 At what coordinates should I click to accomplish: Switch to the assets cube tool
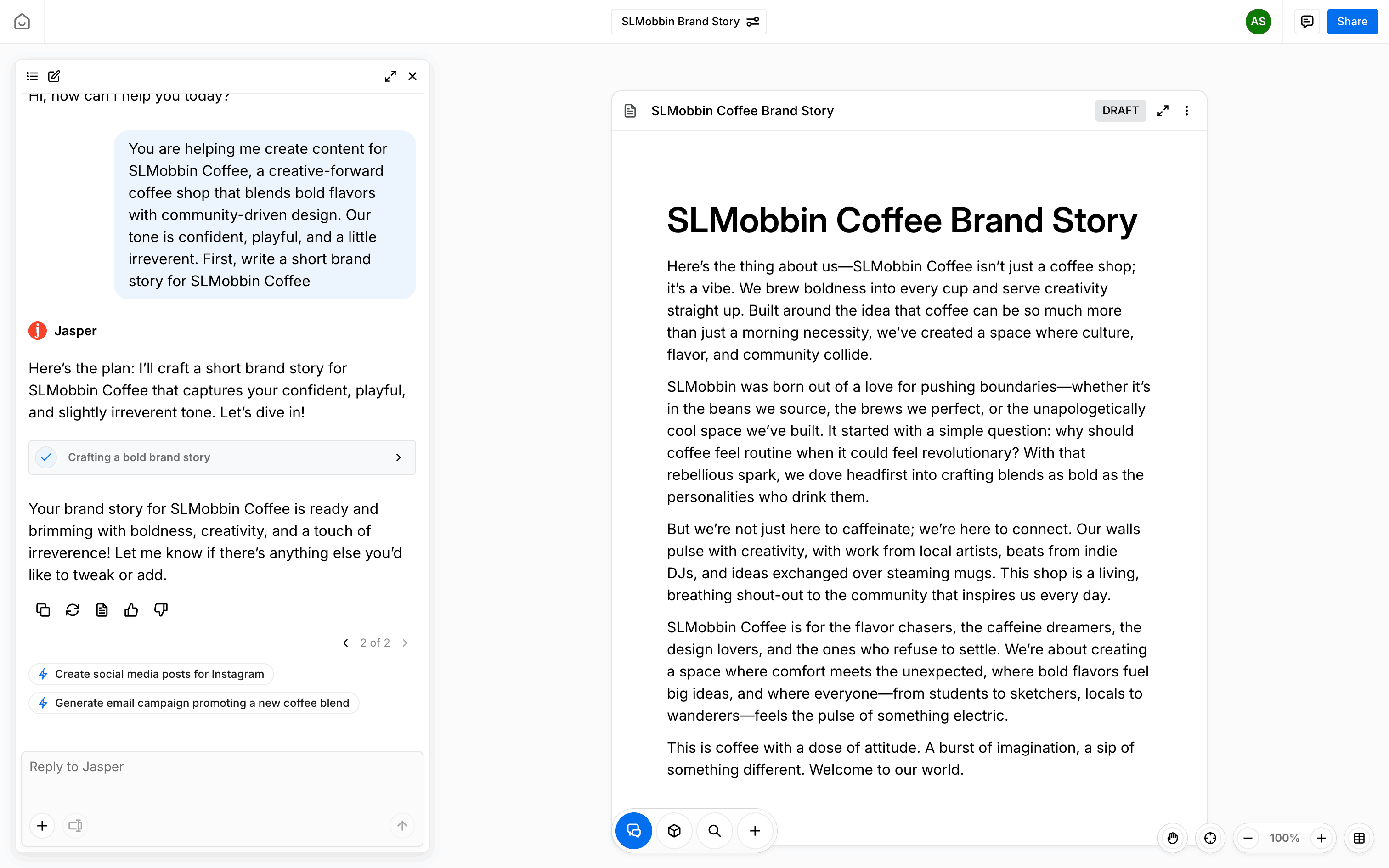(x=674, y=830)
